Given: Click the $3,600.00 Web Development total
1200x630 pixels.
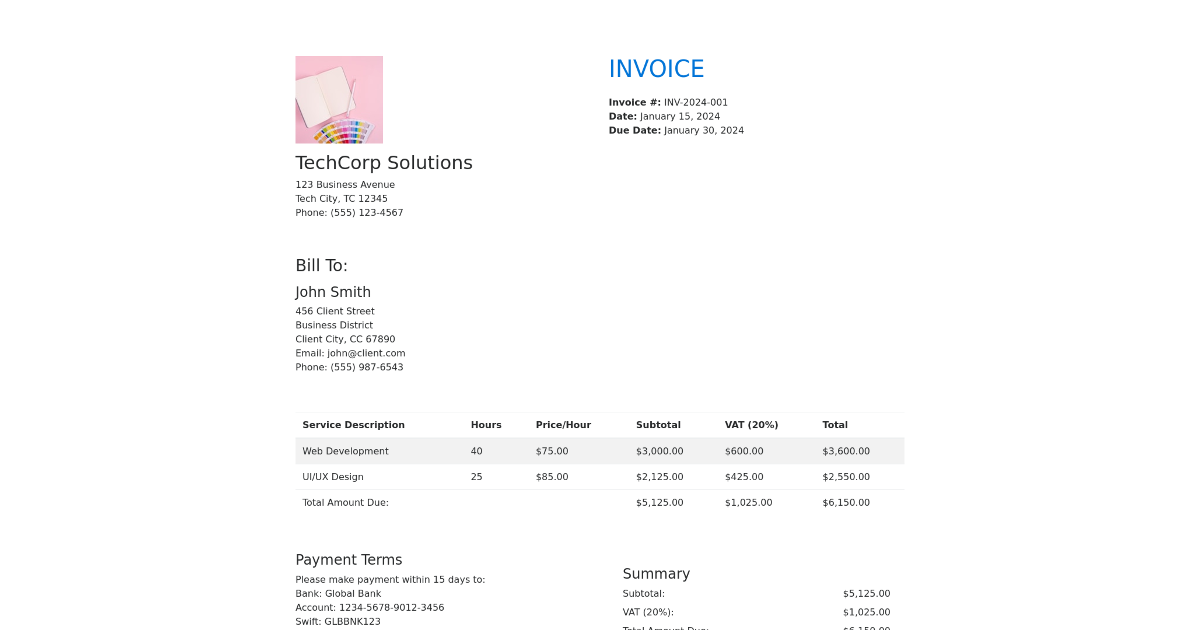Looking at the screenshot, I should (846, 451).
